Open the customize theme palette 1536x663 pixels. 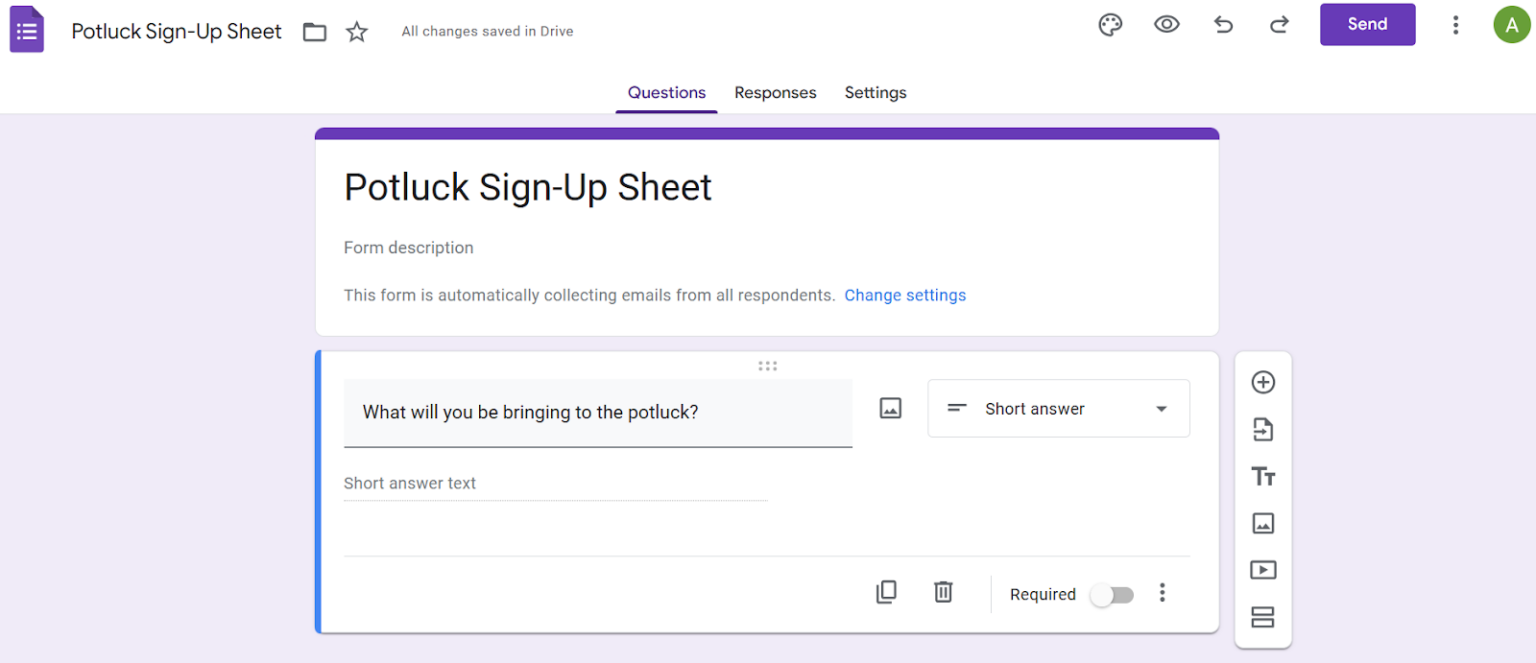tap(1110, 25)
